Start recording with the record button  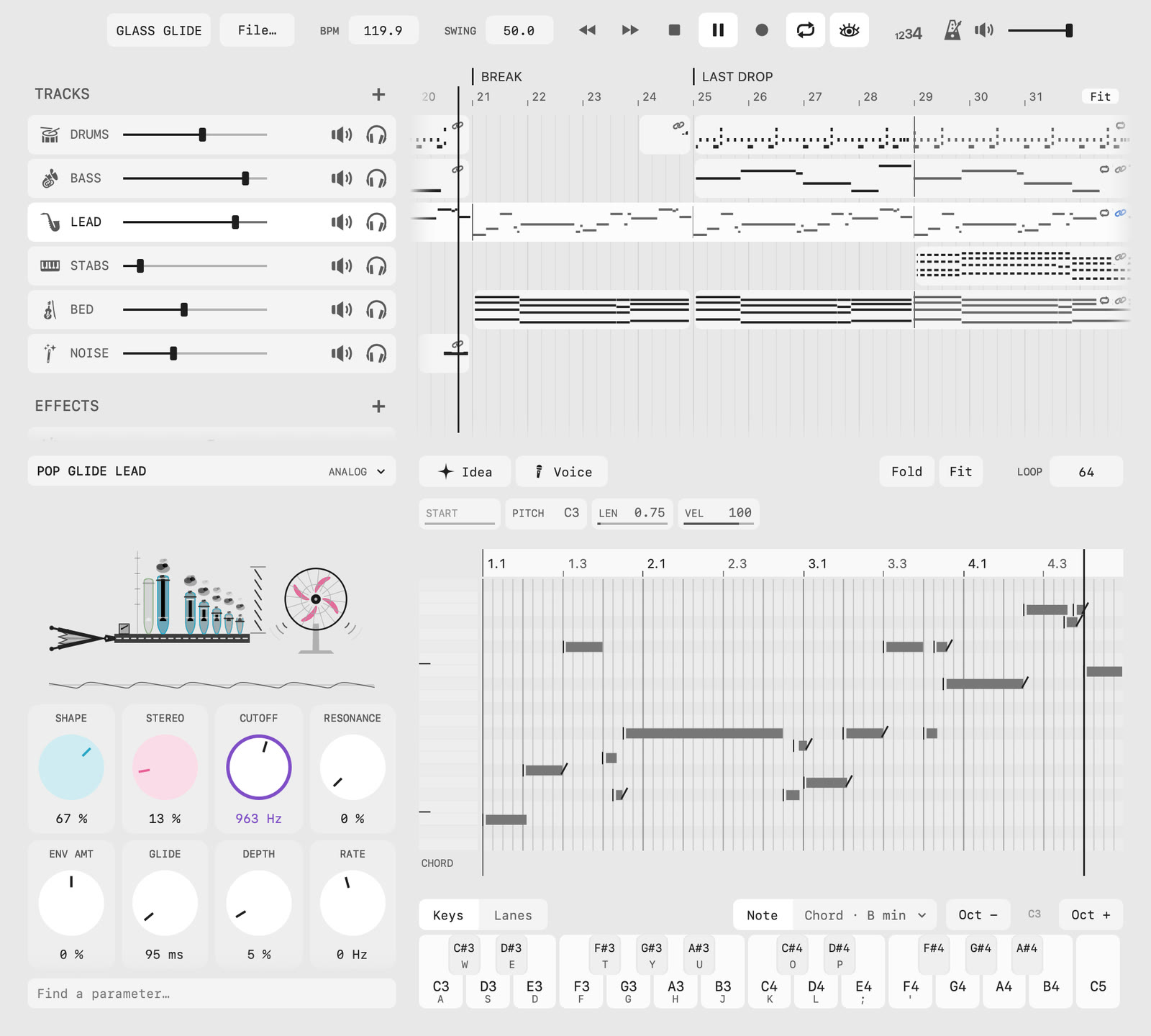pos(762,30)
